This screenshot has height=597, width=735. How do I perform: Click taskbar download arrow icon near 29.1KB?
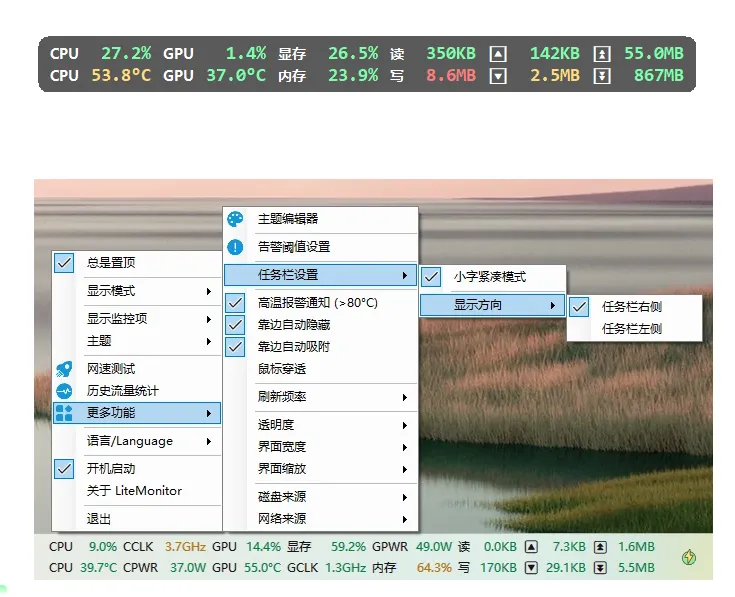pyautogui.click(x=531, y=568)
